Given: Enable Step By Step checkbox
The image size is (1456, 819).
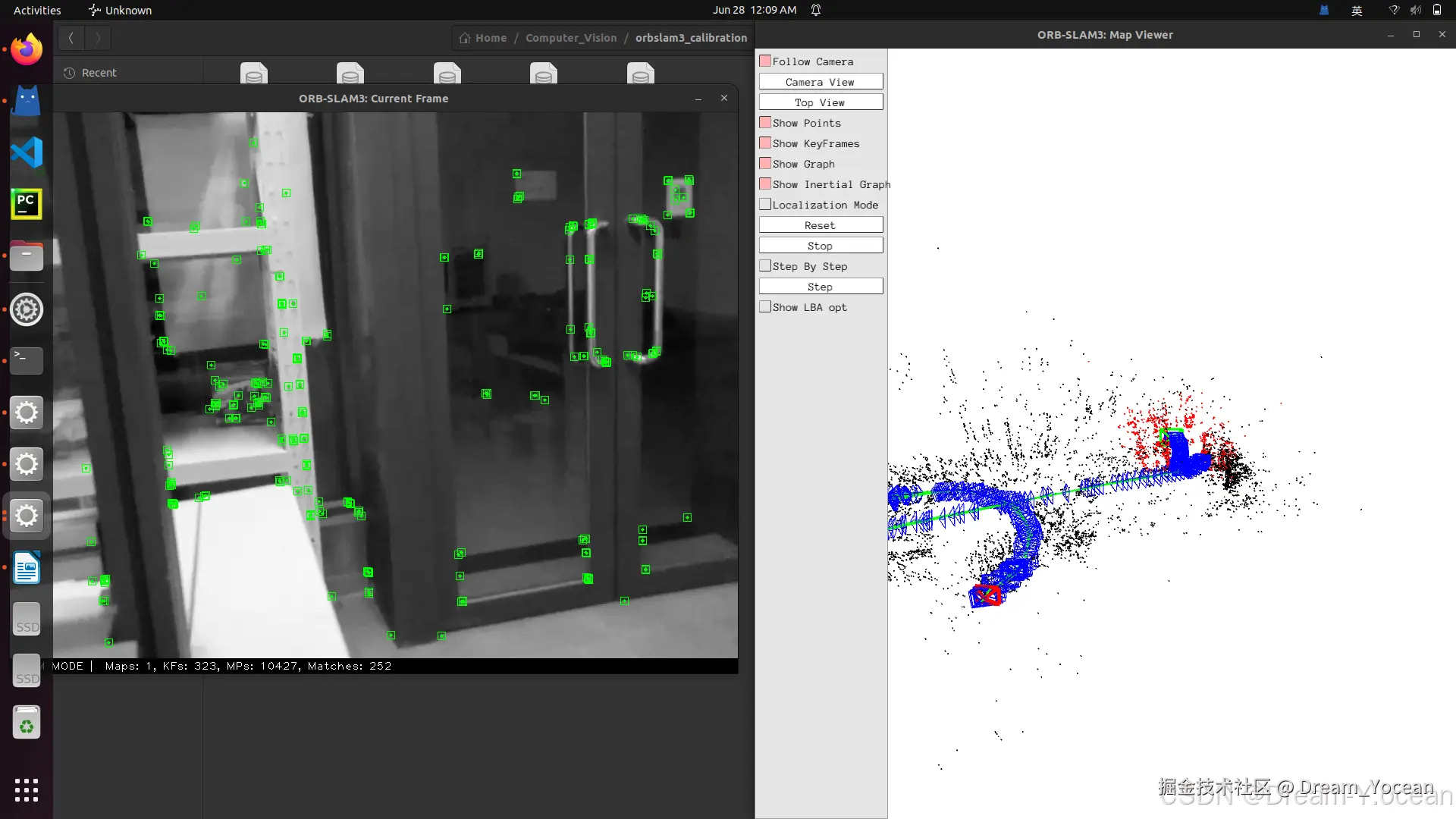Looking at the screenshot, I should (766, 266).
